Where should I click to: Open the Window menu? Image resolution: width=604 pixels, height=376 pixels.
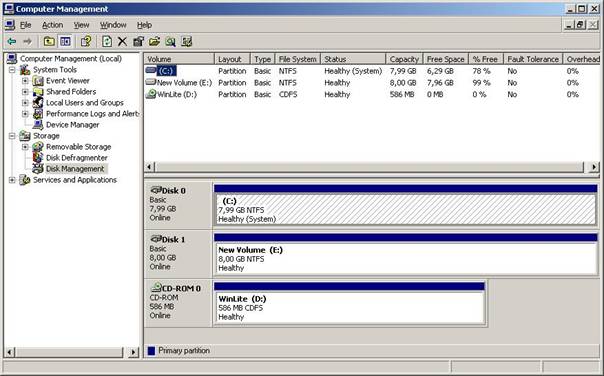tap(113, 25)
